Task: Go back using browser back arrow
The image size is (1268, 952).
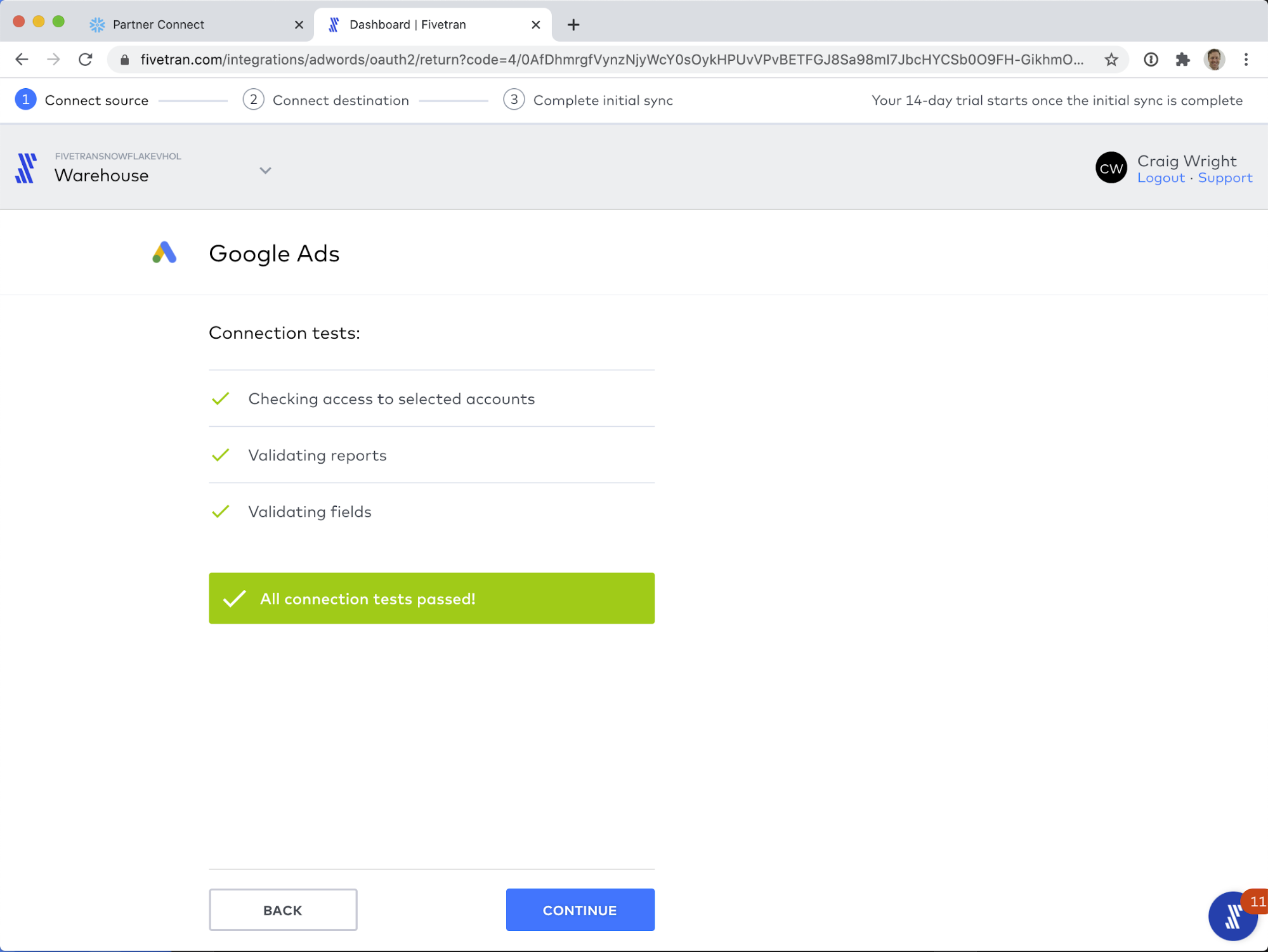Action: 22,60
